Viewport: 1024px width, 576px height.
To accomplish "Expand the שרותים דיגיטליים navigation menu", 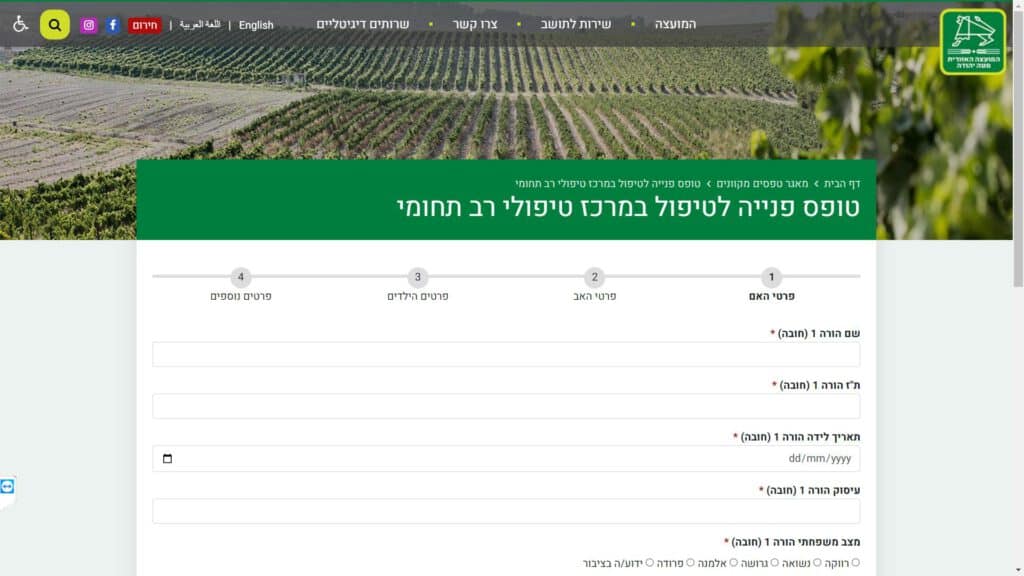I will 363,24.
